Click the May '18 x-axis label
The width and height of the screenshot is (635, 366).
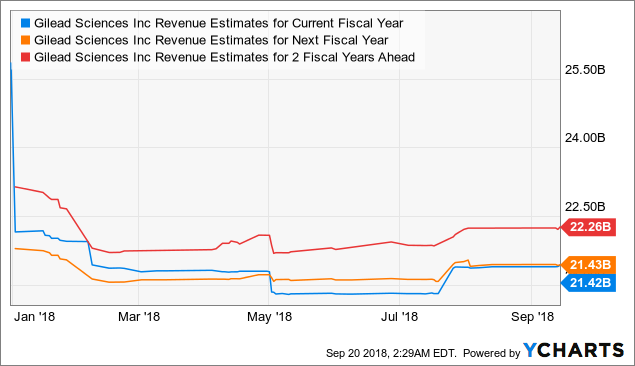point(269,317)
